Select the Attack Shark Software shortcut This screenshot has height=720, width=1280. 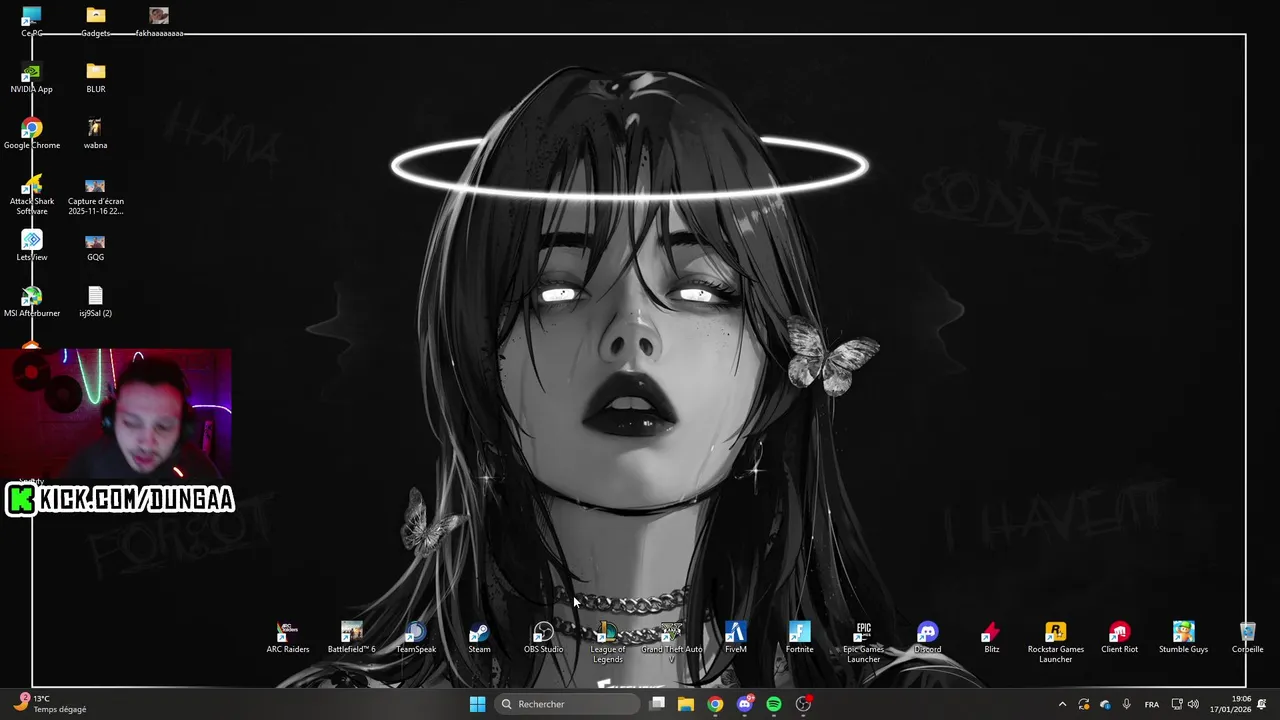32,195
